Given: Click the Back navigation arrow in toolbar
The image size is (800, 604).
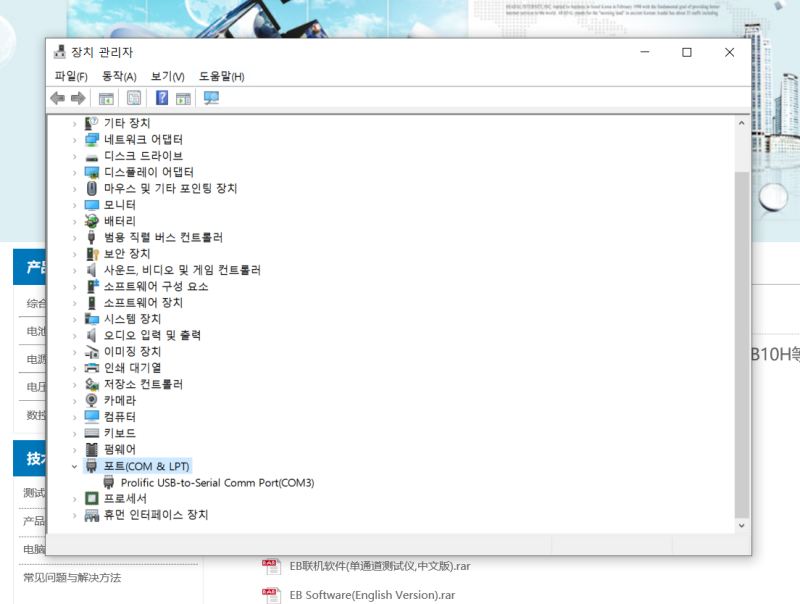Looking at the screenshot, I should [57, 97].
